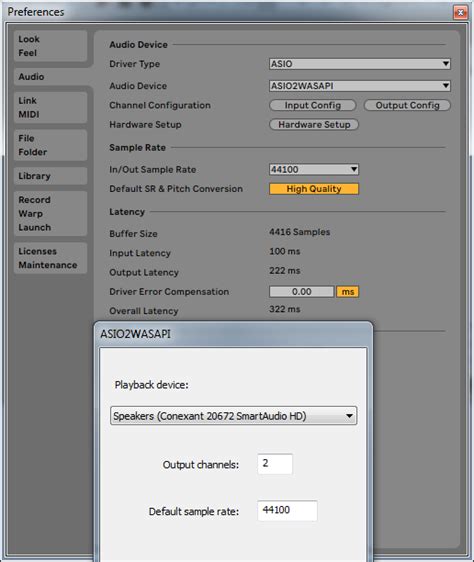
Task: Open the Record Warp Launch tab
Action: point(51,214)
